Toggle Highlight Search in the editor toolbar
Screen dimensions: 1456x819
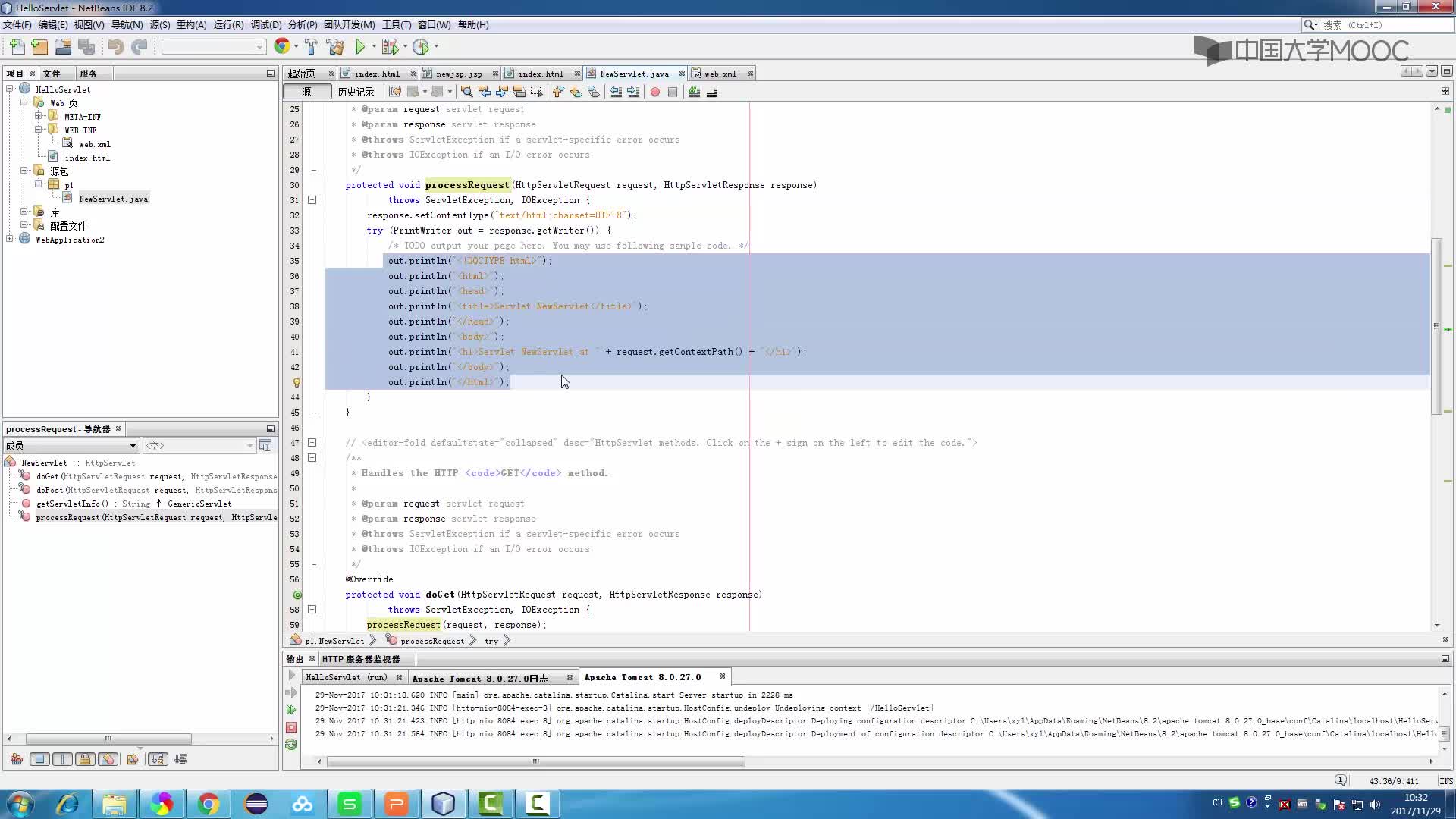pyautogui.click(x=519, y=92)
